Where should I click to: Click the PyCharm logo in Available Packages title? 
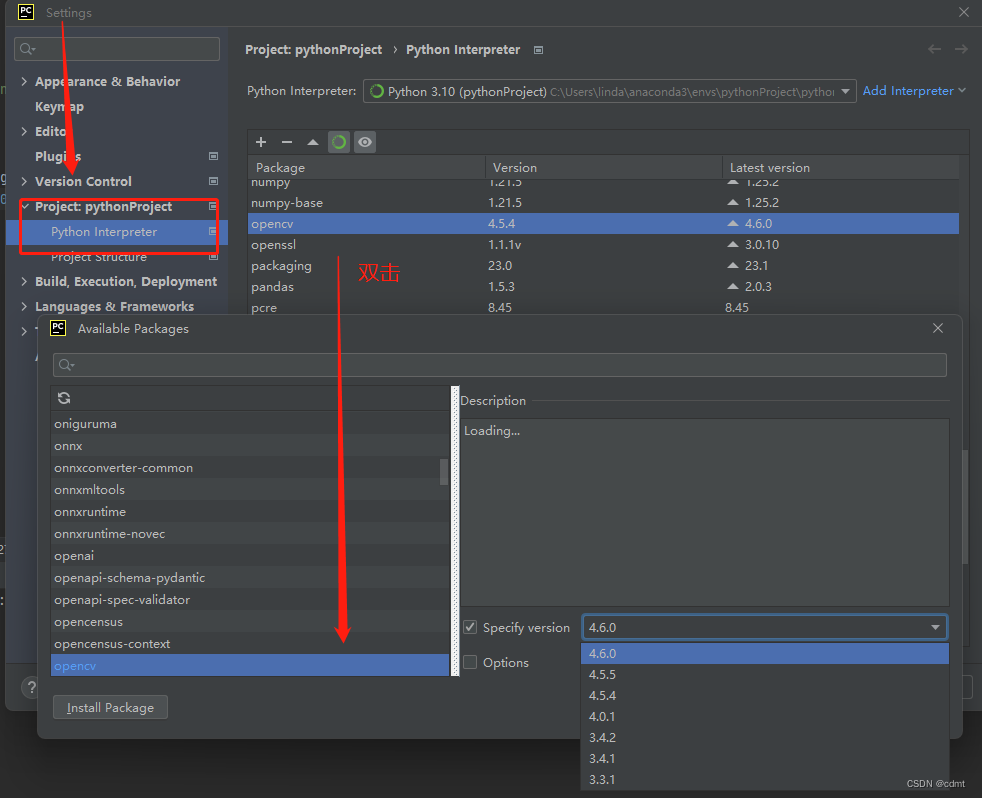click(58, 328)
